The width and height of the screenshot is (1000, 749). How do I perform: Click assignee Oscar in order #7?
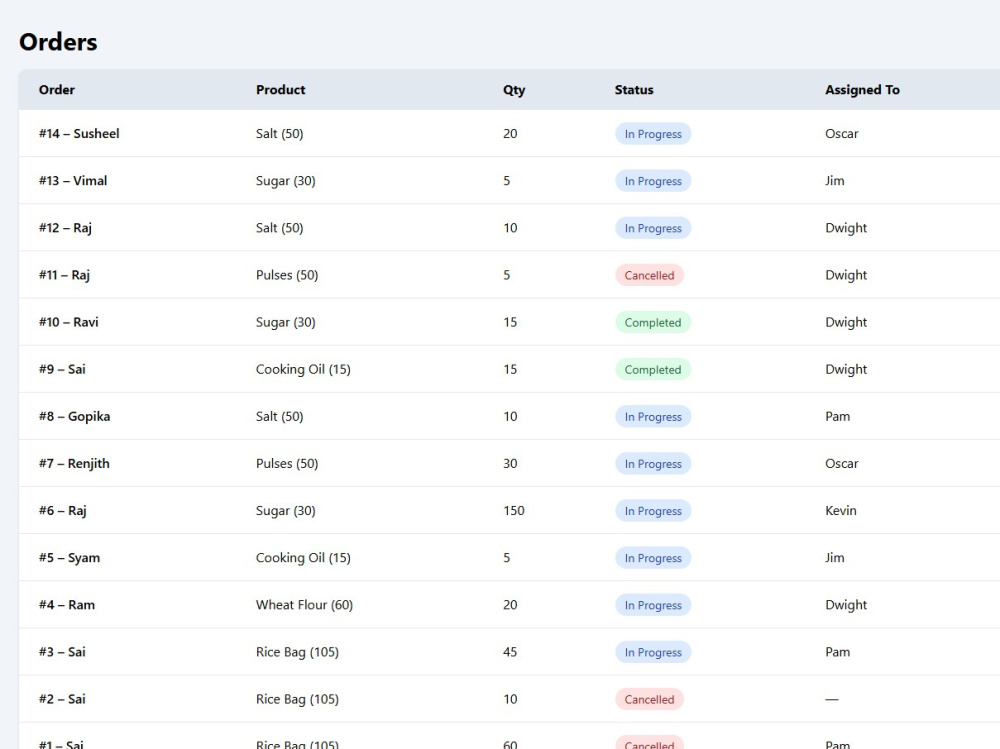[x=842, y=464]
